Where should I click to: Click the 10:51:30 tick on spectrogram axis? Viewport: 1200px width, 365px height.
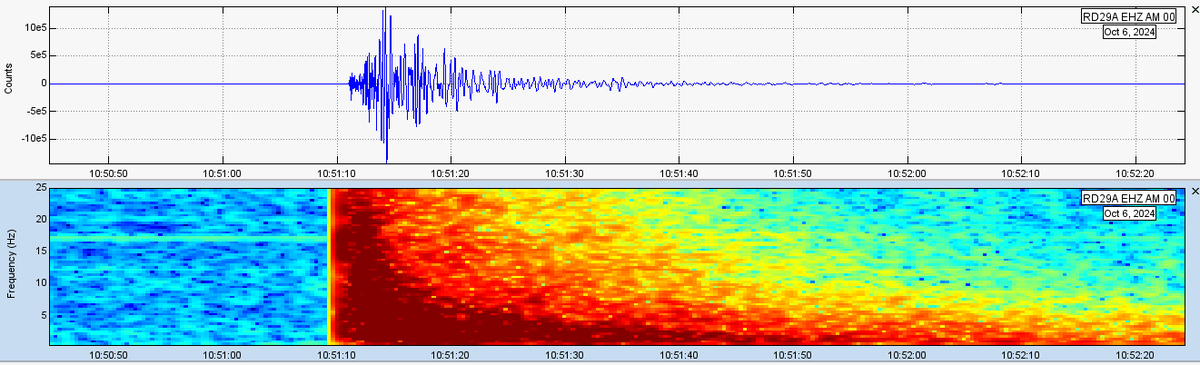565,355
